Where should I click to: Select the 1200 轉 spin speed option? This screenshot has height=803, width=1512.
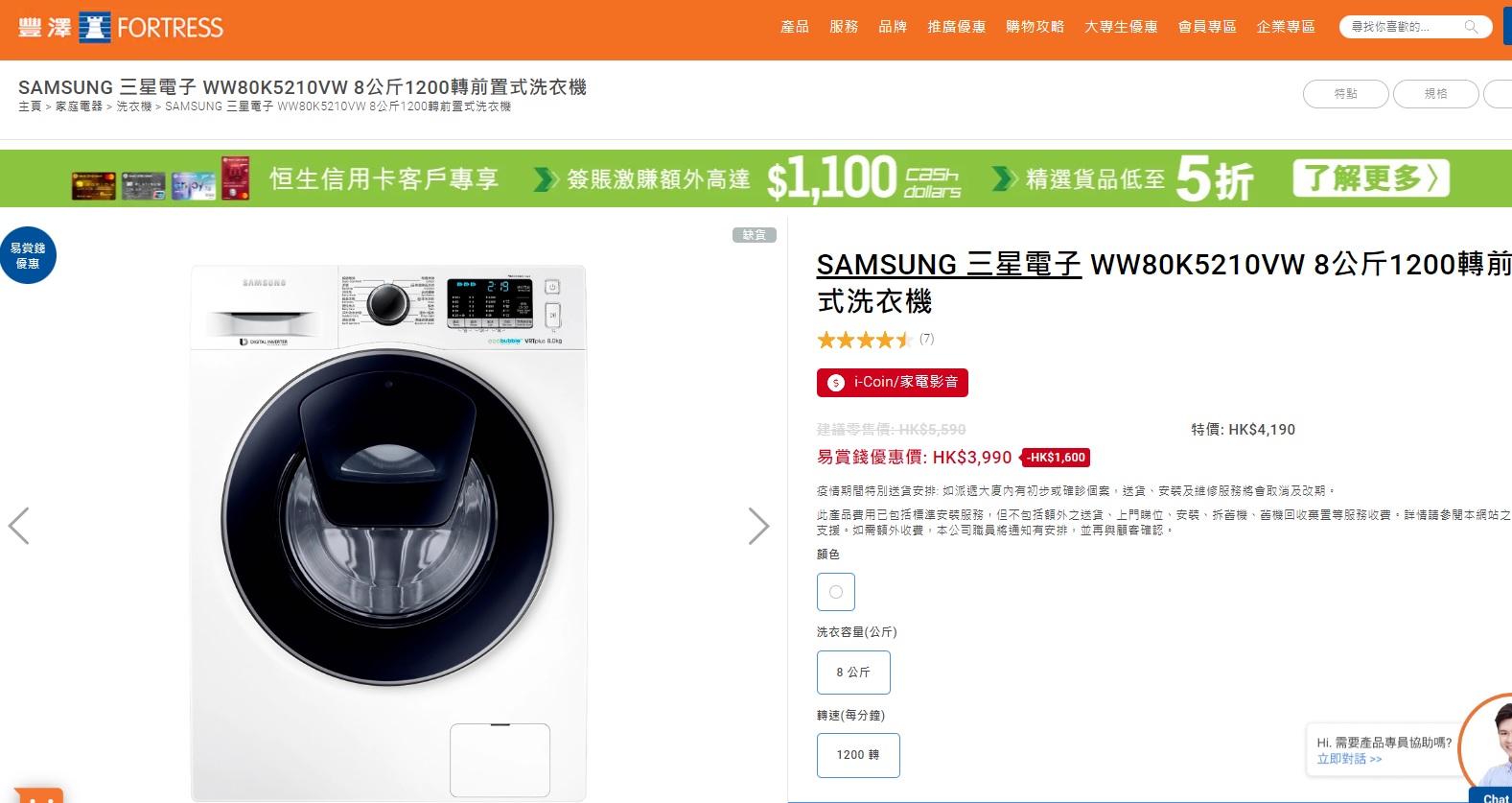[x=857, y=755]
